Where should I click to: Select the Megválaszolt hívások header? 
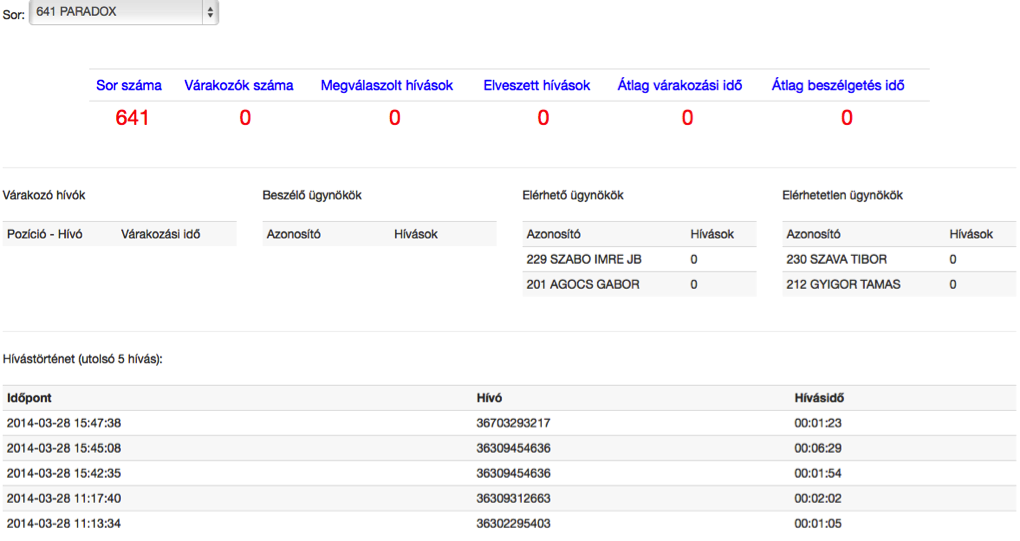[x=386, y=85]
